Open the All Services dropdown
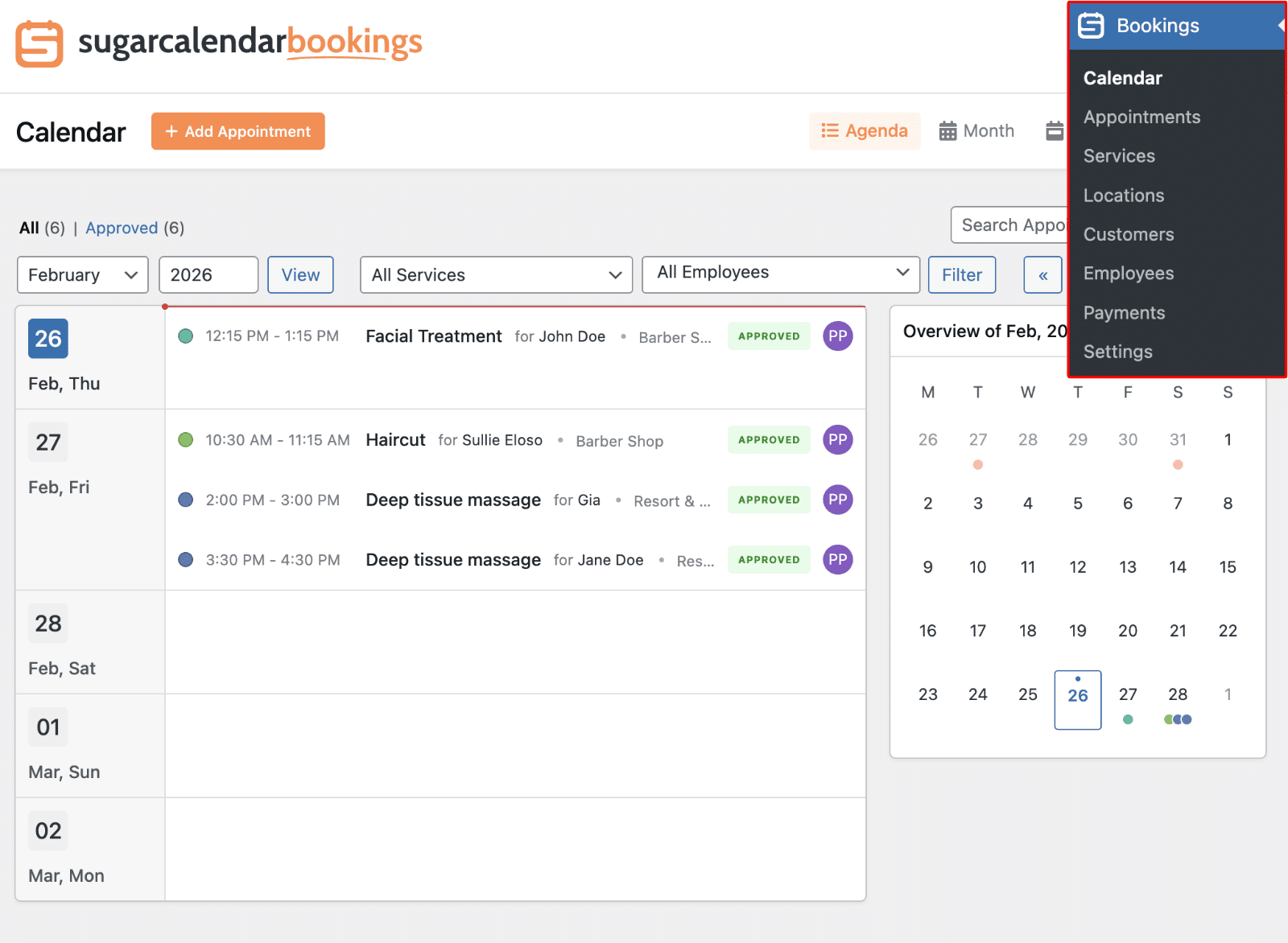This screenshot has width=1288, height=943. pyautogui.click(x=495, y=274)
